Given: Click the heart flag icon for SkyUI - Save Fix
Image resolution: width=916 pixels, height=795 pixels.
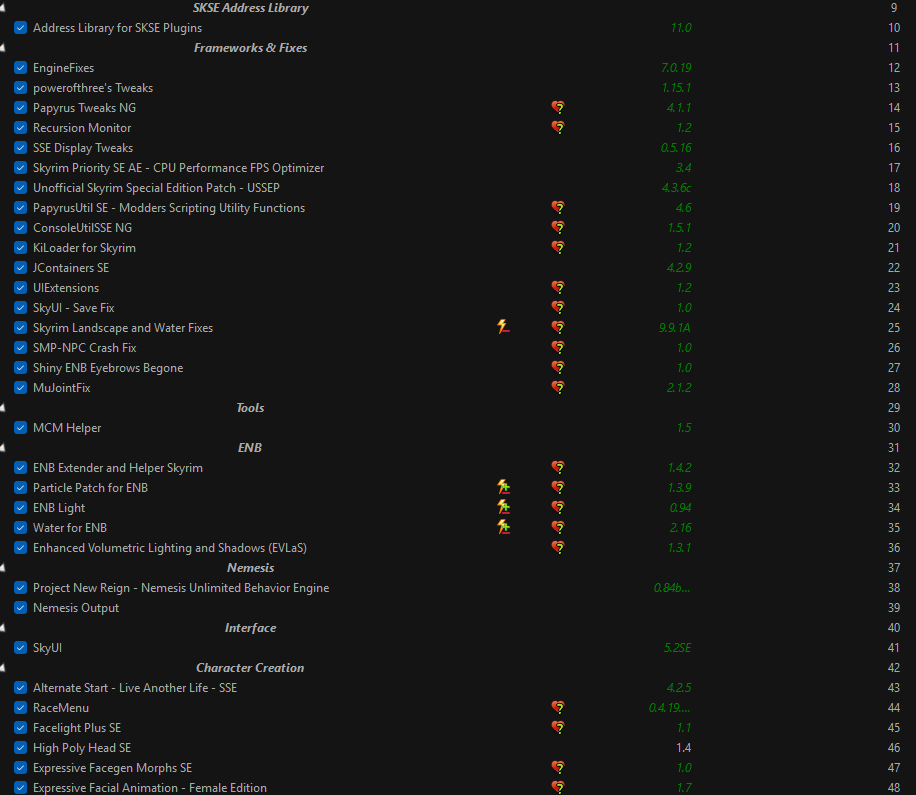Looking at the screenshot, I should tap(558, 307).
